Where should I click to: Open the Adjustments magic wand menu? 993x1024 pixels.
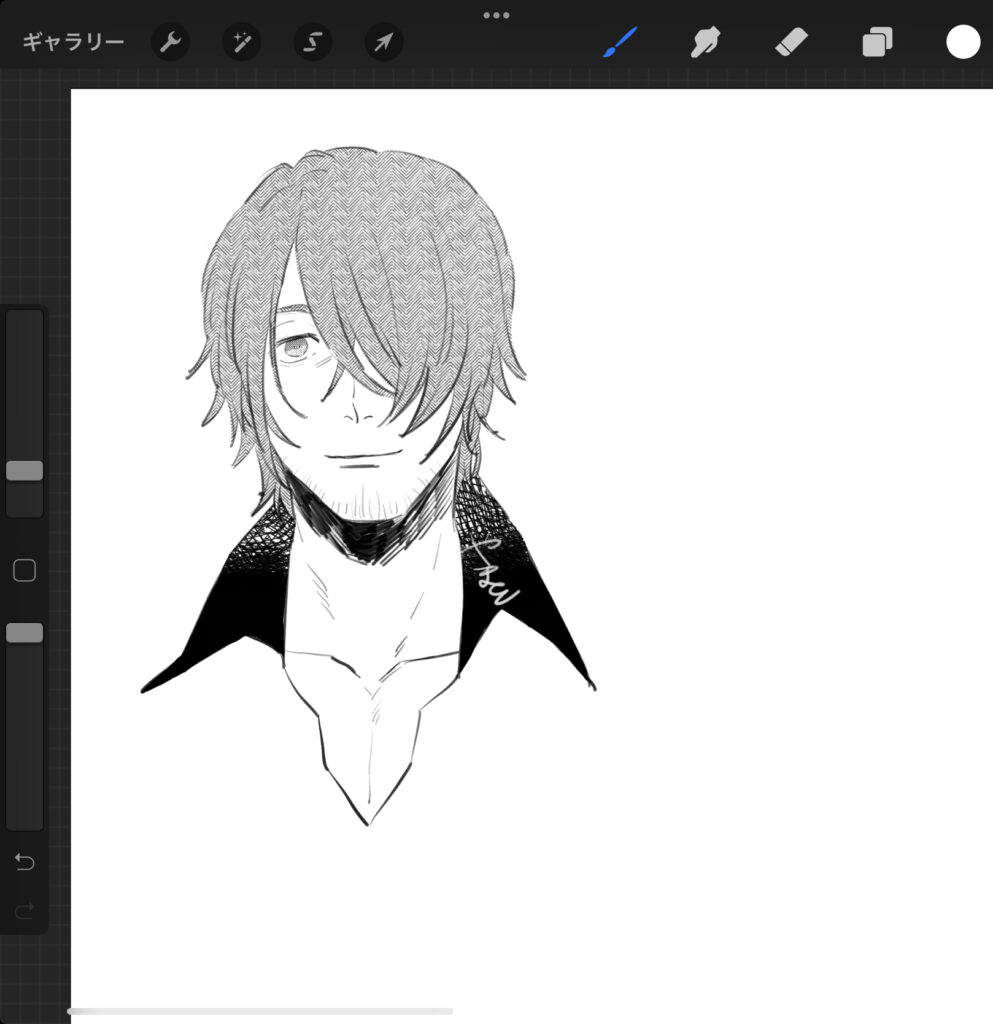tap(241, 43)
